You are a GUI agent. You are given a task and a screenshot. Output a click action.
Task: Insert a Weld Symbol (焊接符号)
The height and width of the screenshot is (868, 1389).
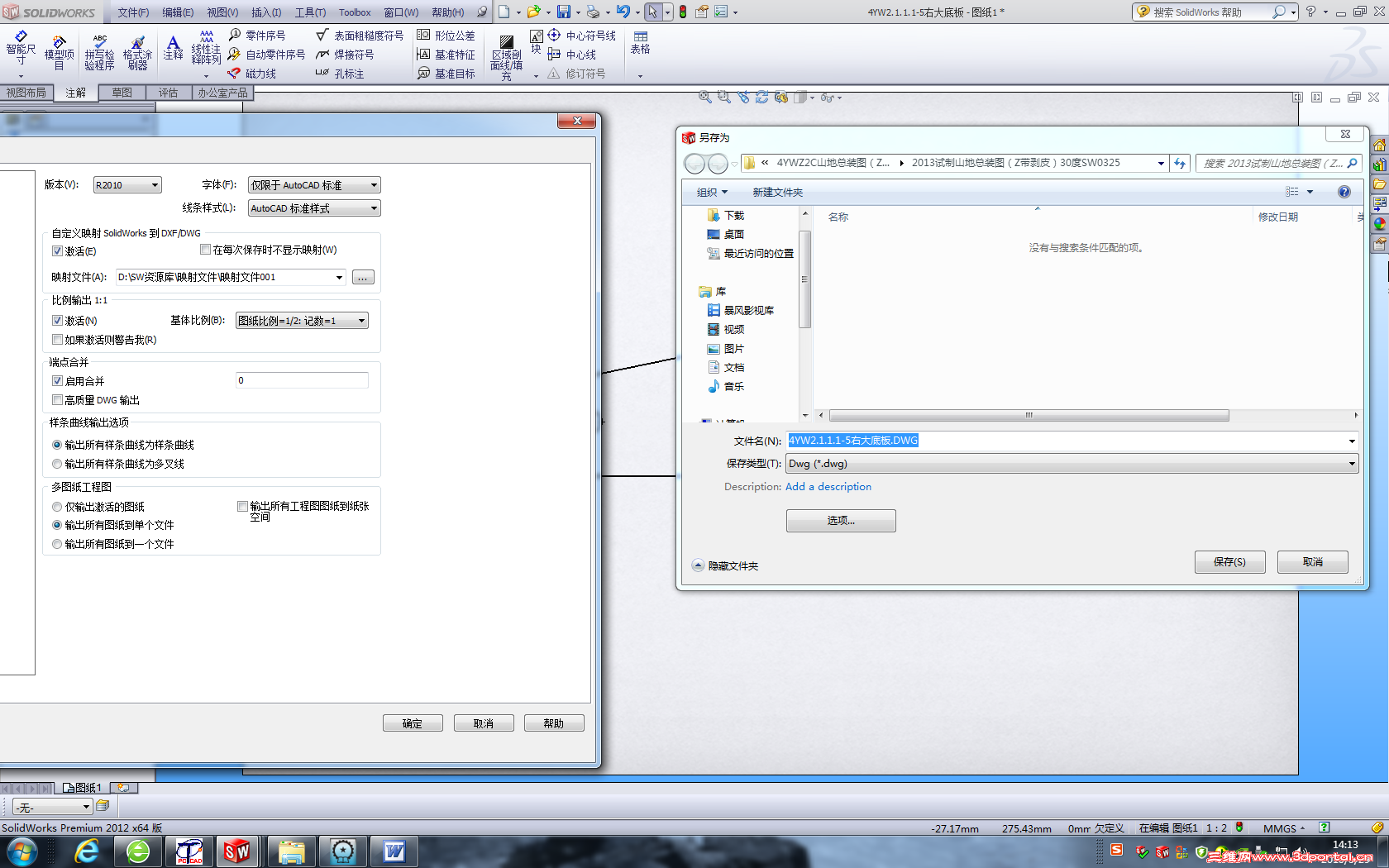(345, 54)
